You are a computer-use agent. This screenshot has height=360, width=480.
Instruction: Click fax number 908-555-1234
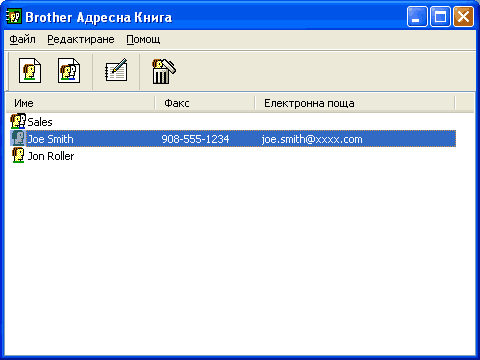[x=195, y=139]
